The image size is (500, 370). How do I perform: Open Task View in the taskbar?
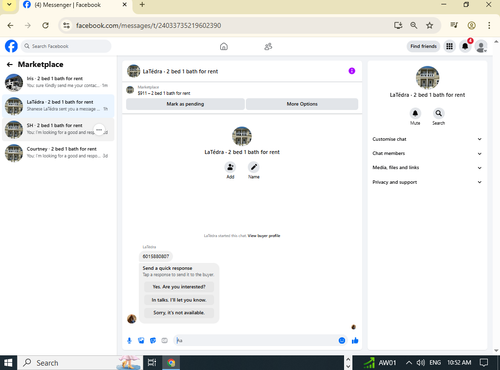(152, 363)
